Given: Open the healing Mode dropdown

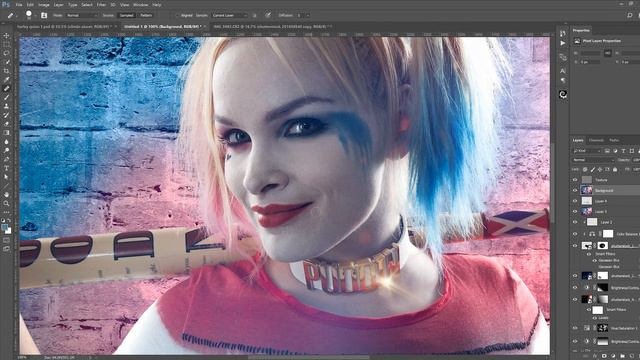Looking at the screenshot, I should pos(81,15).
